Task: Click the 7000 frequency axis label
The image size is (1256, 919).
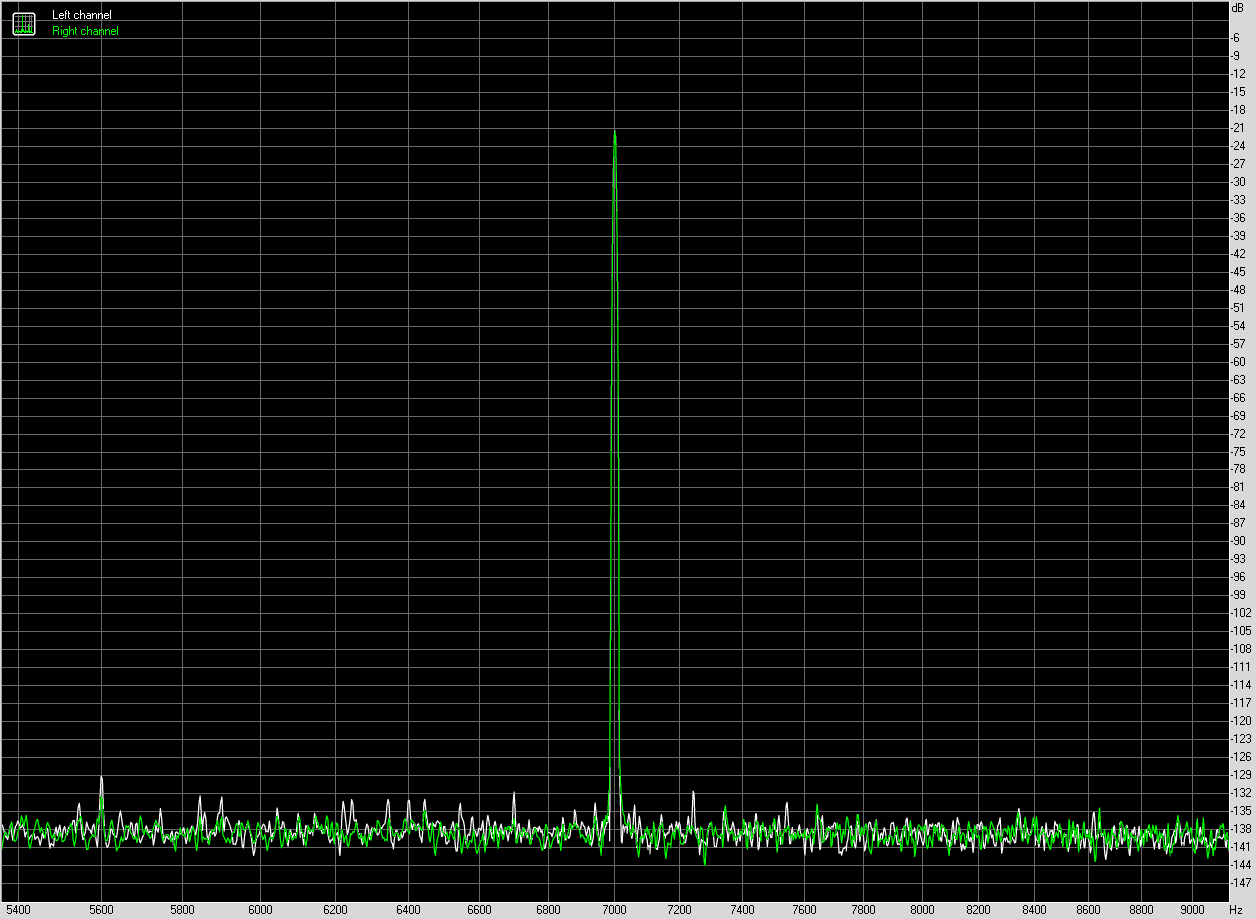Action: point(614,909)
